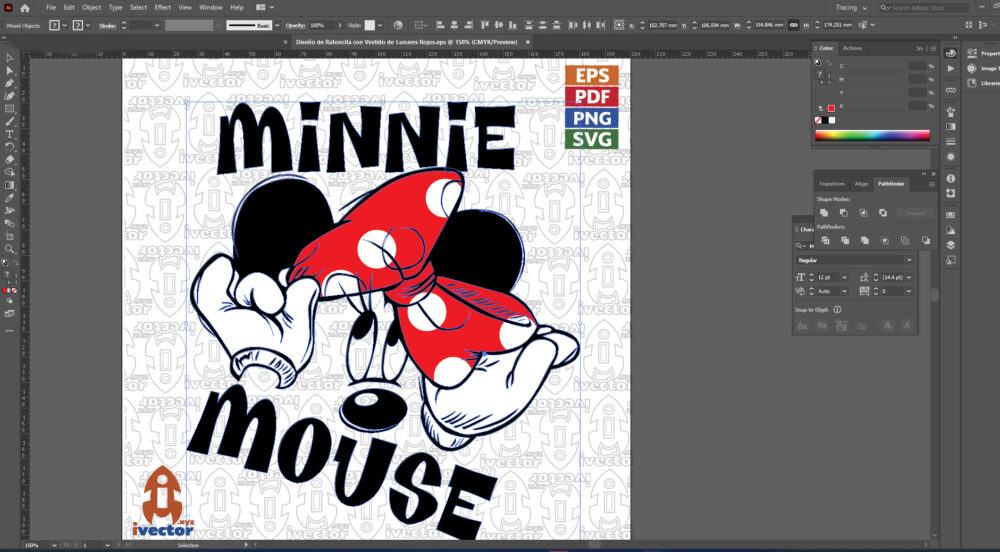Open the zoom level dropdown in status bar
Image resolution: width=1000 pixels, height=552 pixels.
(54, 546)
